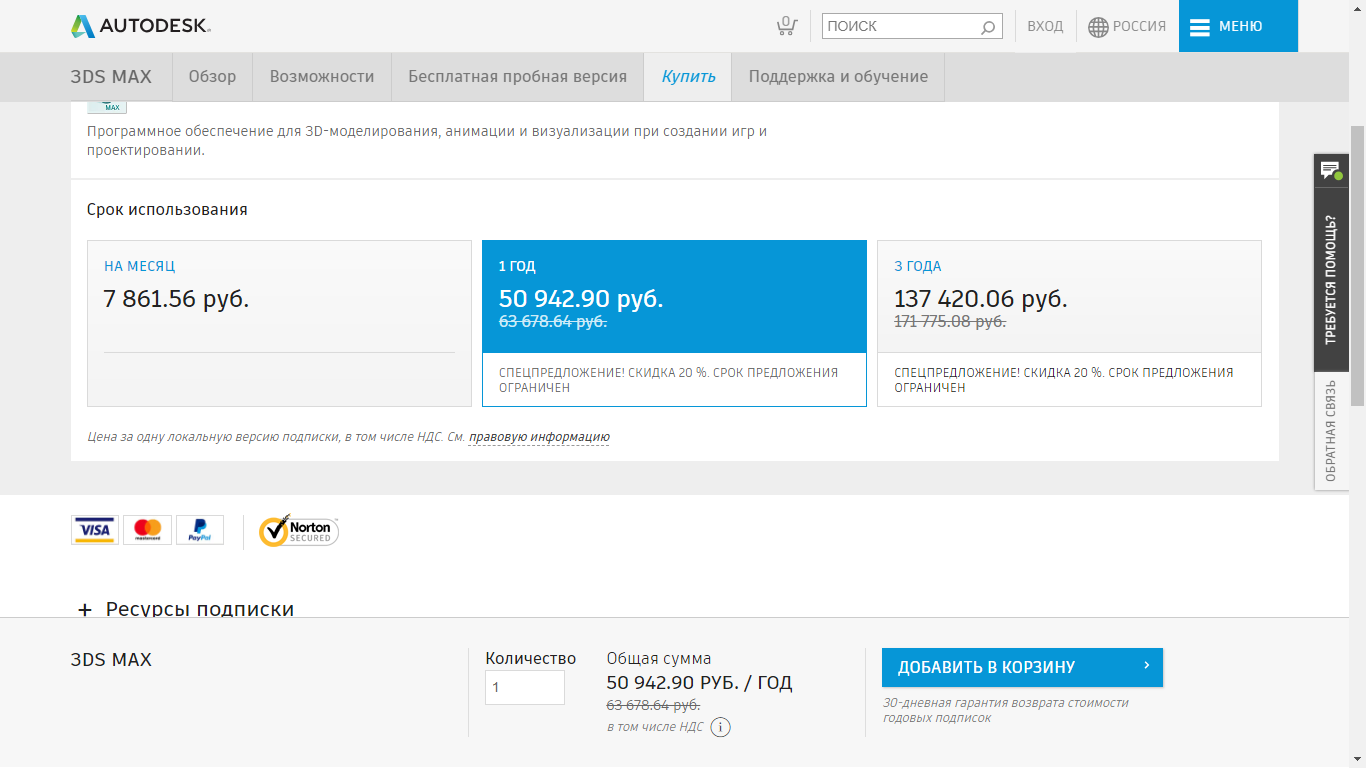Click the Количество quantity field

coord(525,687)
